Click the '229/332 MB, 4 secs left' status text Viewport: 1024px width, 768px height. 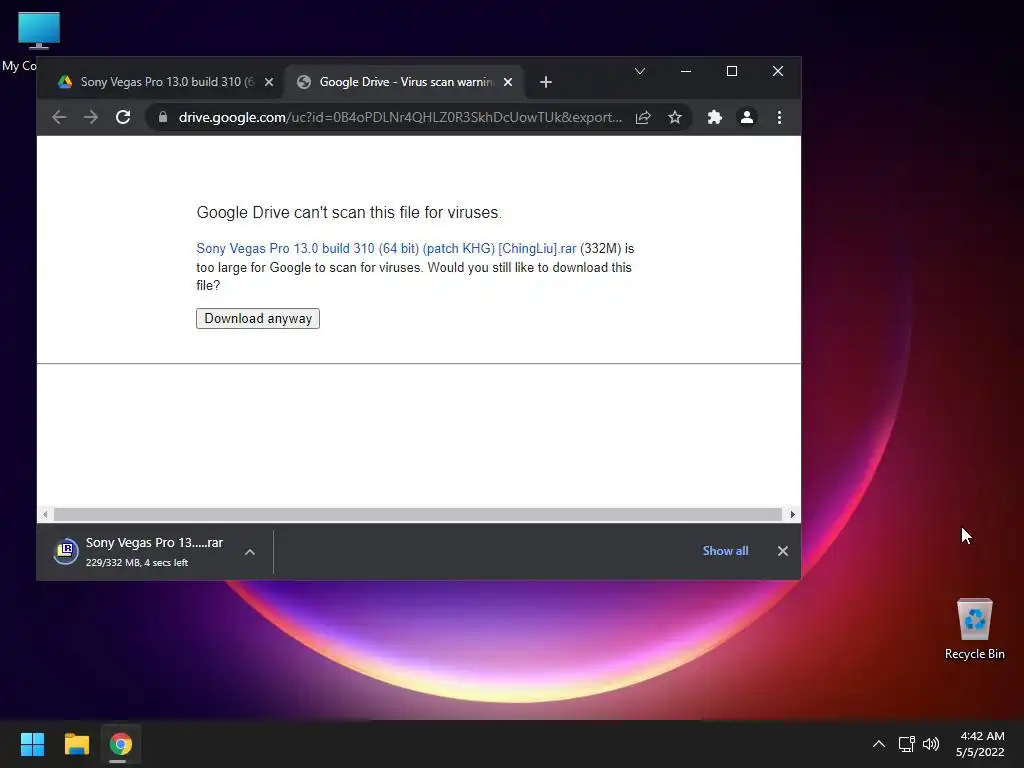pos(137,563)
